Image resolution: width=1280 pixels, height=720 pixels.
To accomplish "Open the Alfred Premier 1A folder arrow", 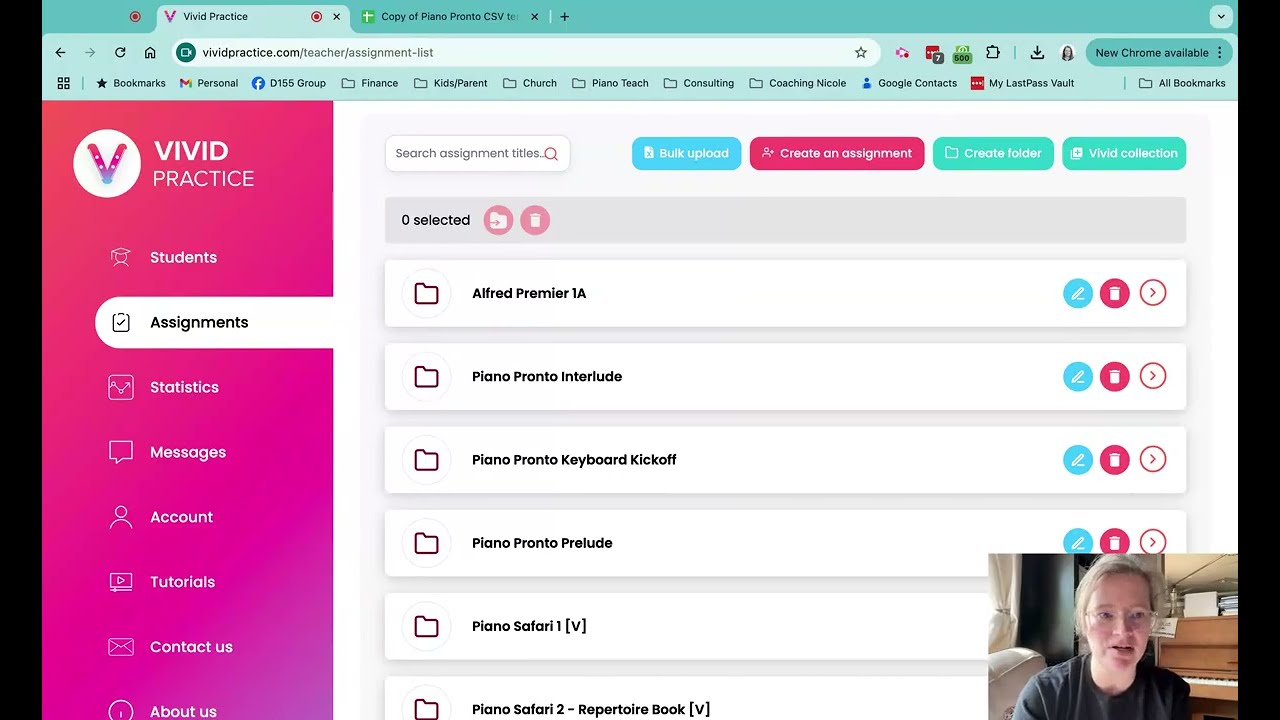I will point(1153,293).
